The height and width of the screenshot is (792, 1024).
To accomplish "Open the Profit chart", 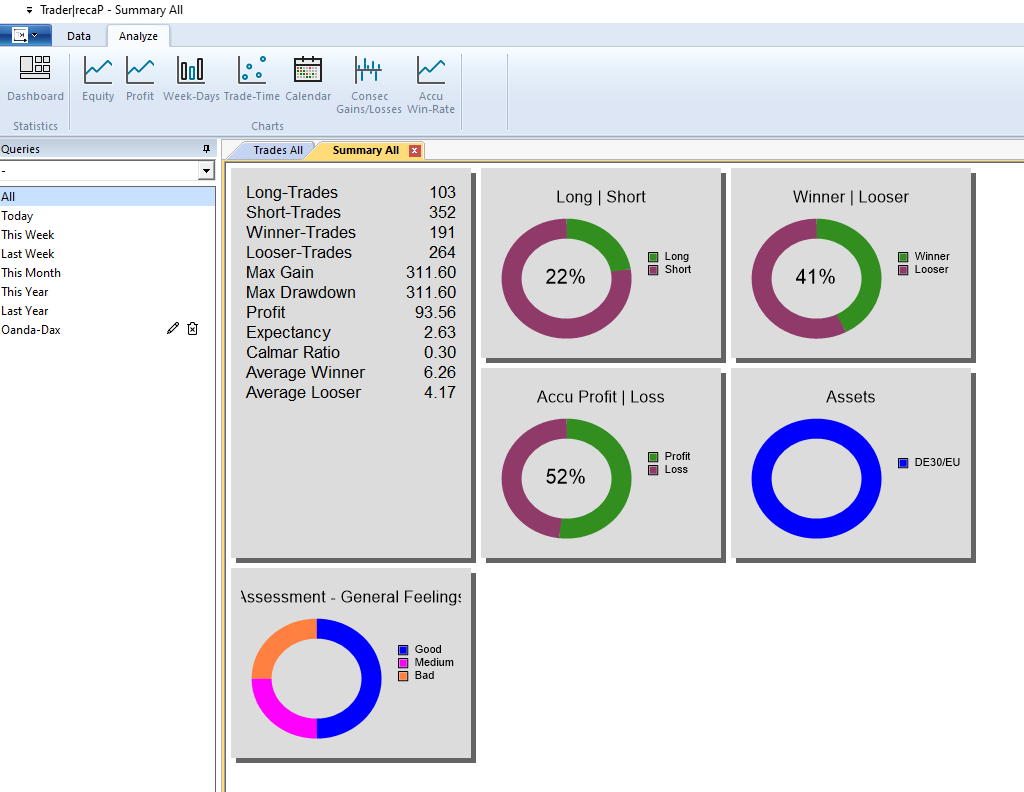I will (140, 79).
